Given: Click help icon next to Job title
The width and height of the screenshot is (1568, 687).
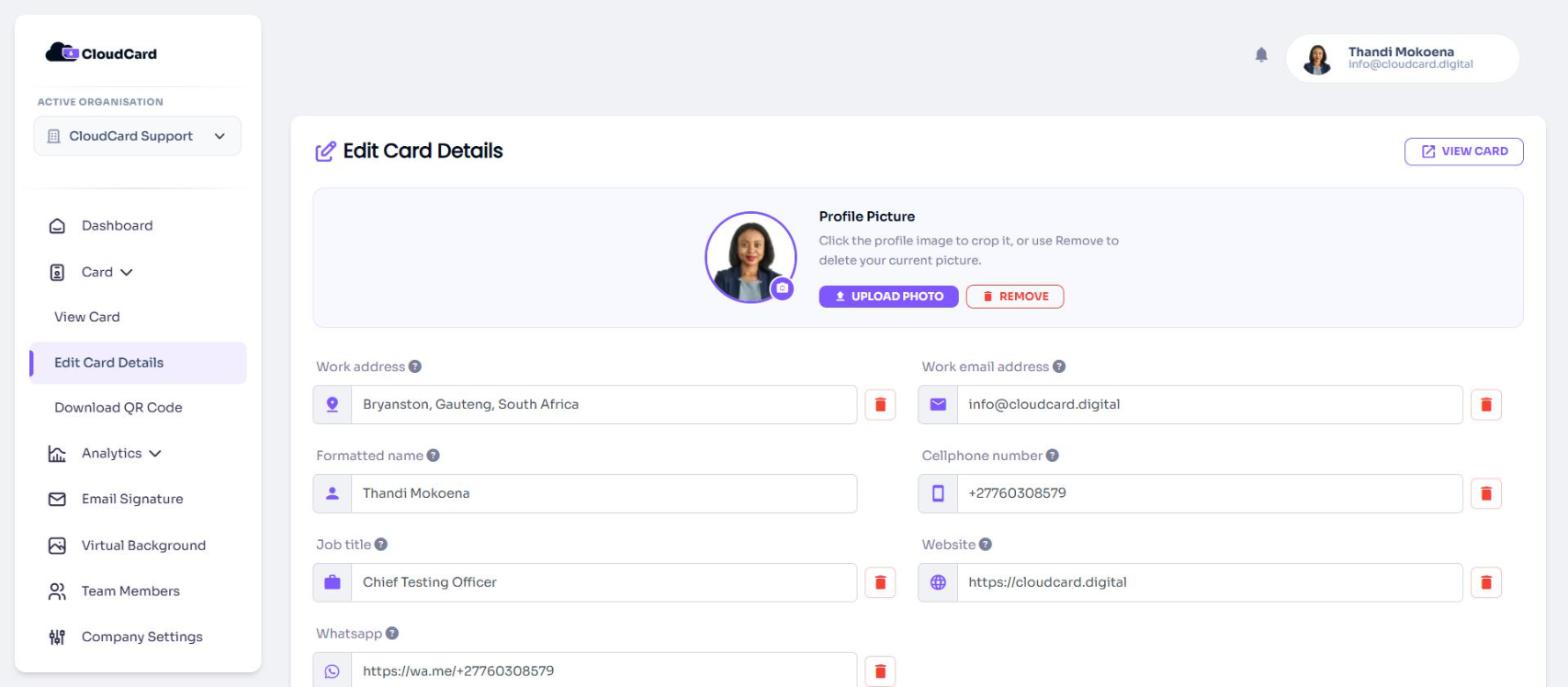Looking at the screenshot, I should point(381,545).
